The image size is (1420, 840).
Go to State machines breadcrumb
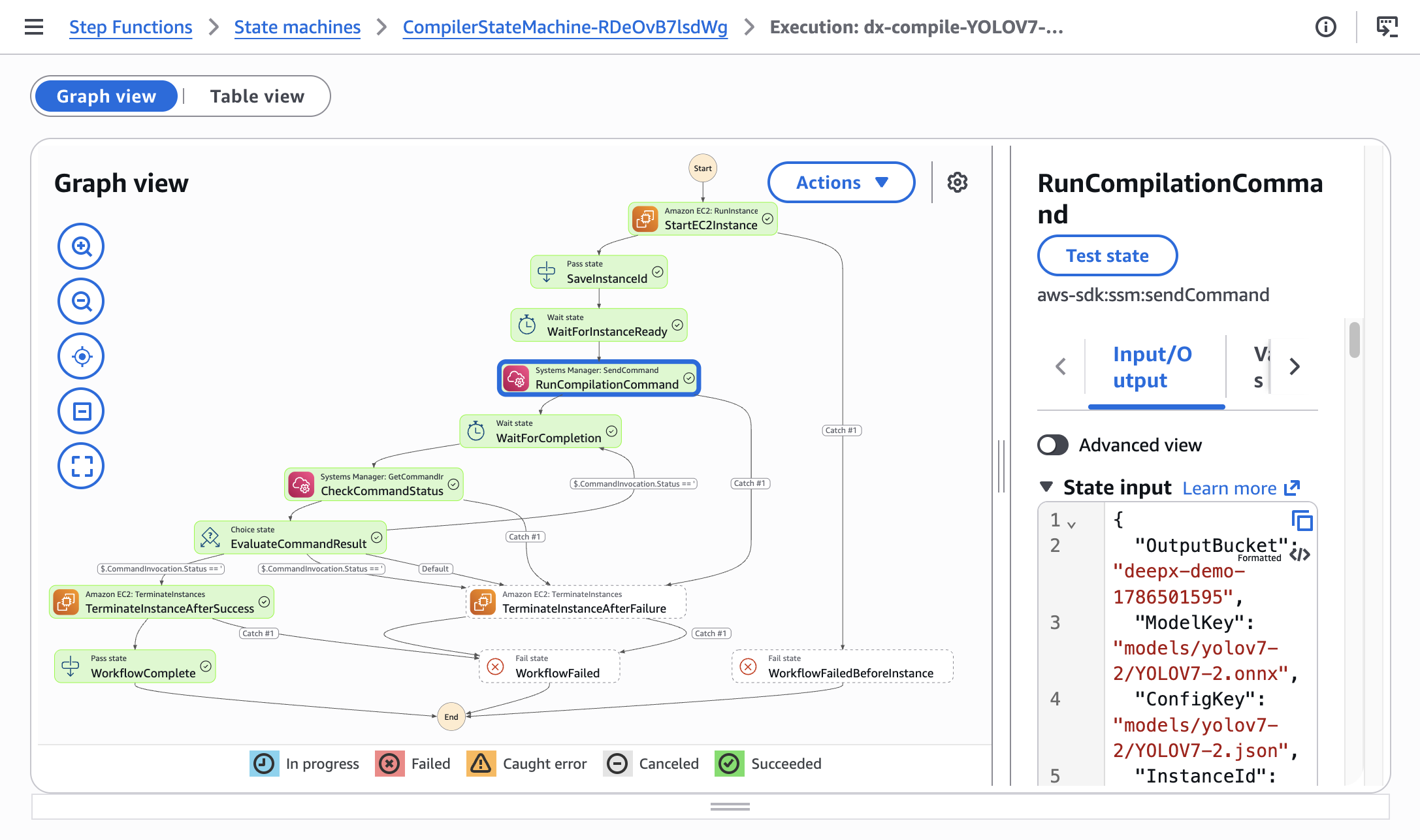click(297, 27)
